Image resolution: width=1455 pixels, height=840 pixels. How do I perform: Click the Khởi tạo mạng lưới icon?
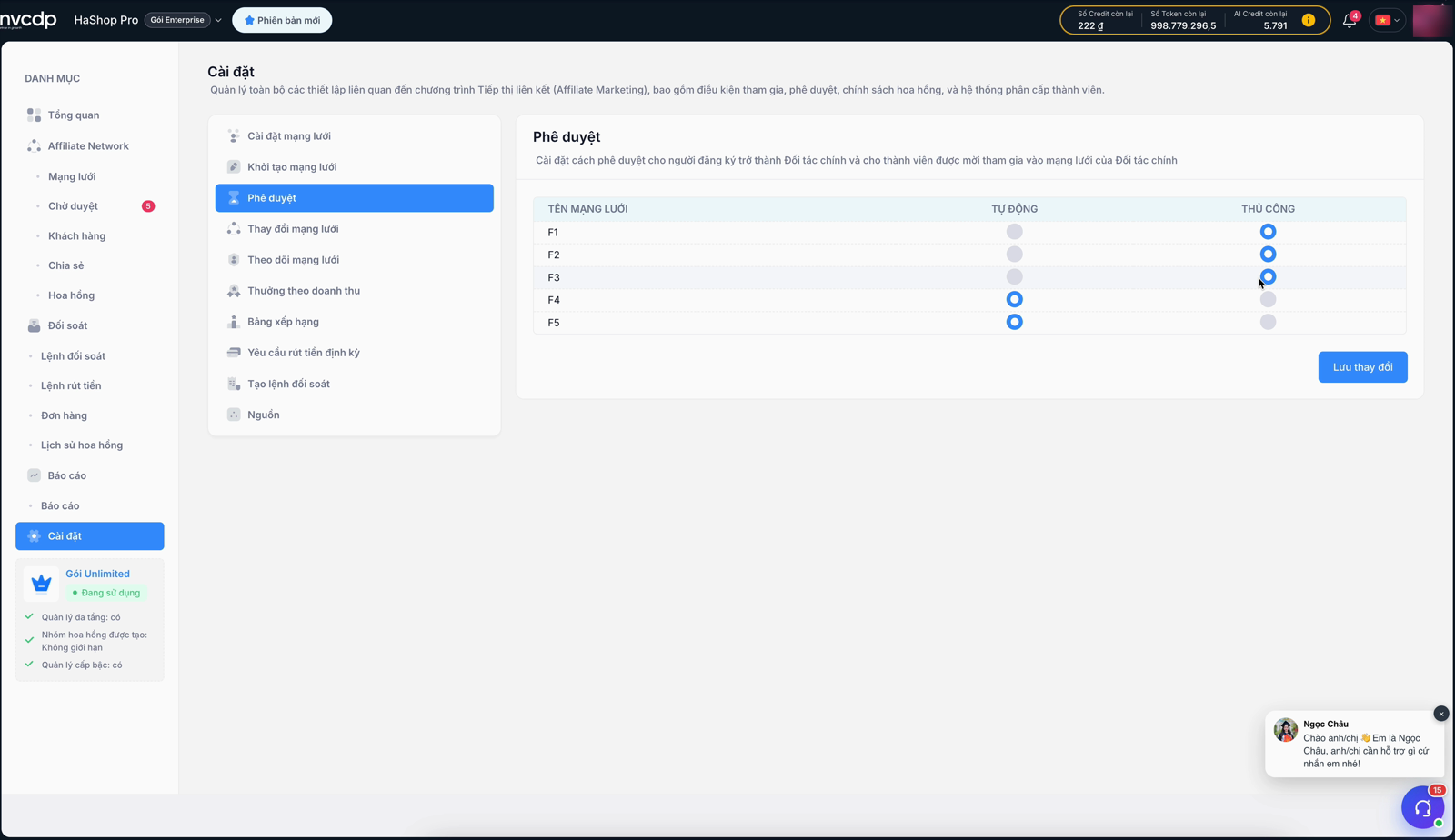(234, 167)
